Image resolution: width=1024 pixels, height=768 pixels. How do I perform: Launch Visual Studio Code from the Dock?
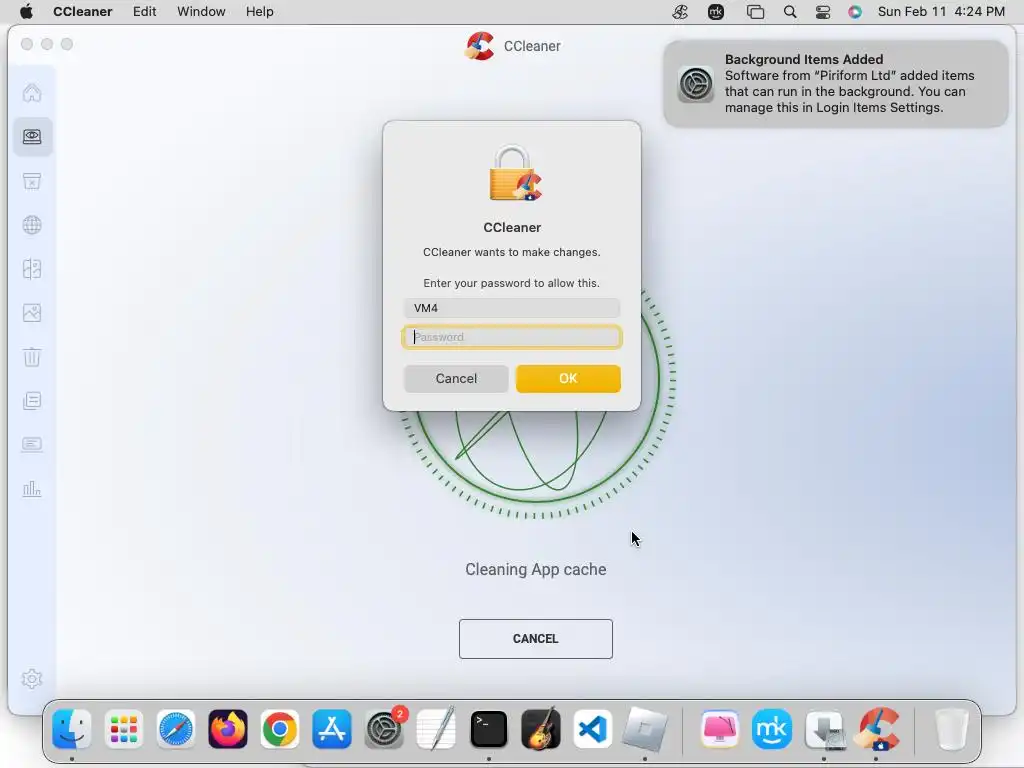[x=592, y=729]
